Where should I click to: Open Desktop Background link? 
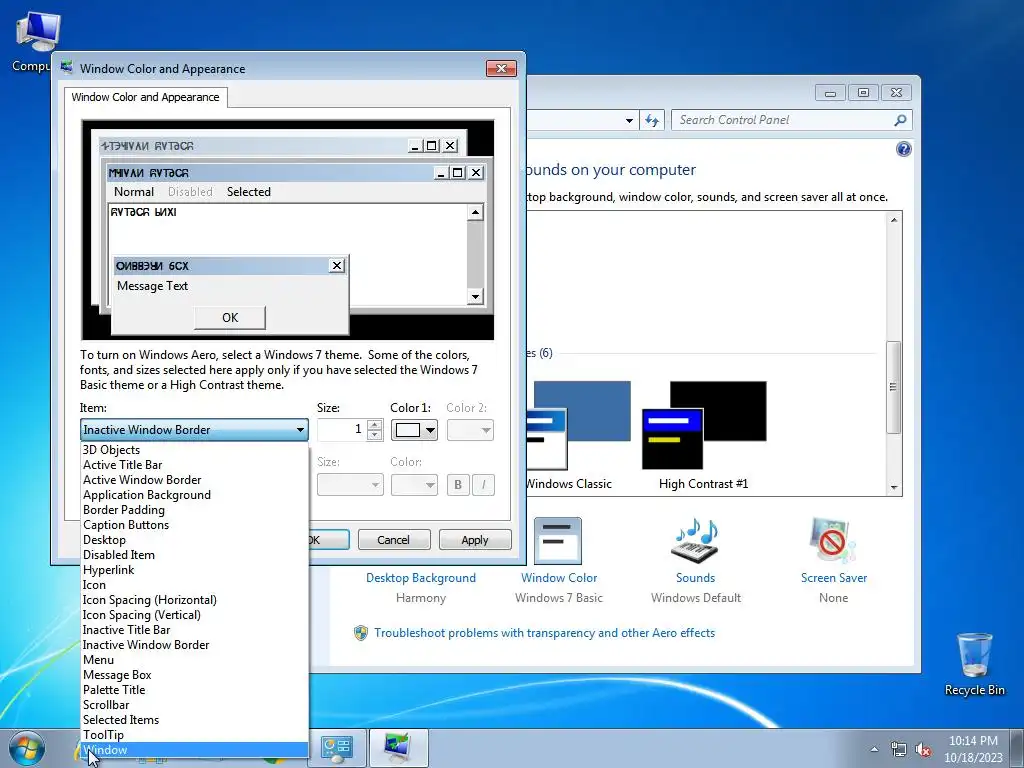coord(421,578)
